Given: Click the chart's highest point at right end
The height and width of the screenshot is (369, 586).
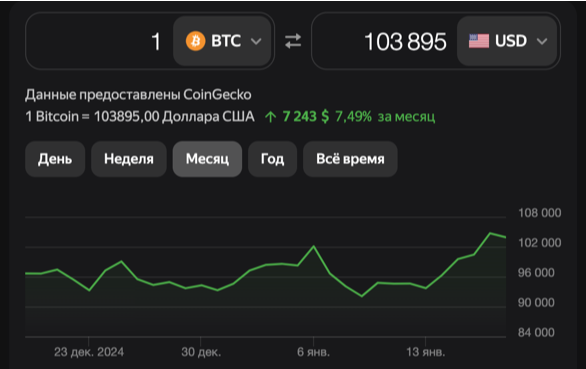Looking at the screenshot, I should [x=490, y=233].
